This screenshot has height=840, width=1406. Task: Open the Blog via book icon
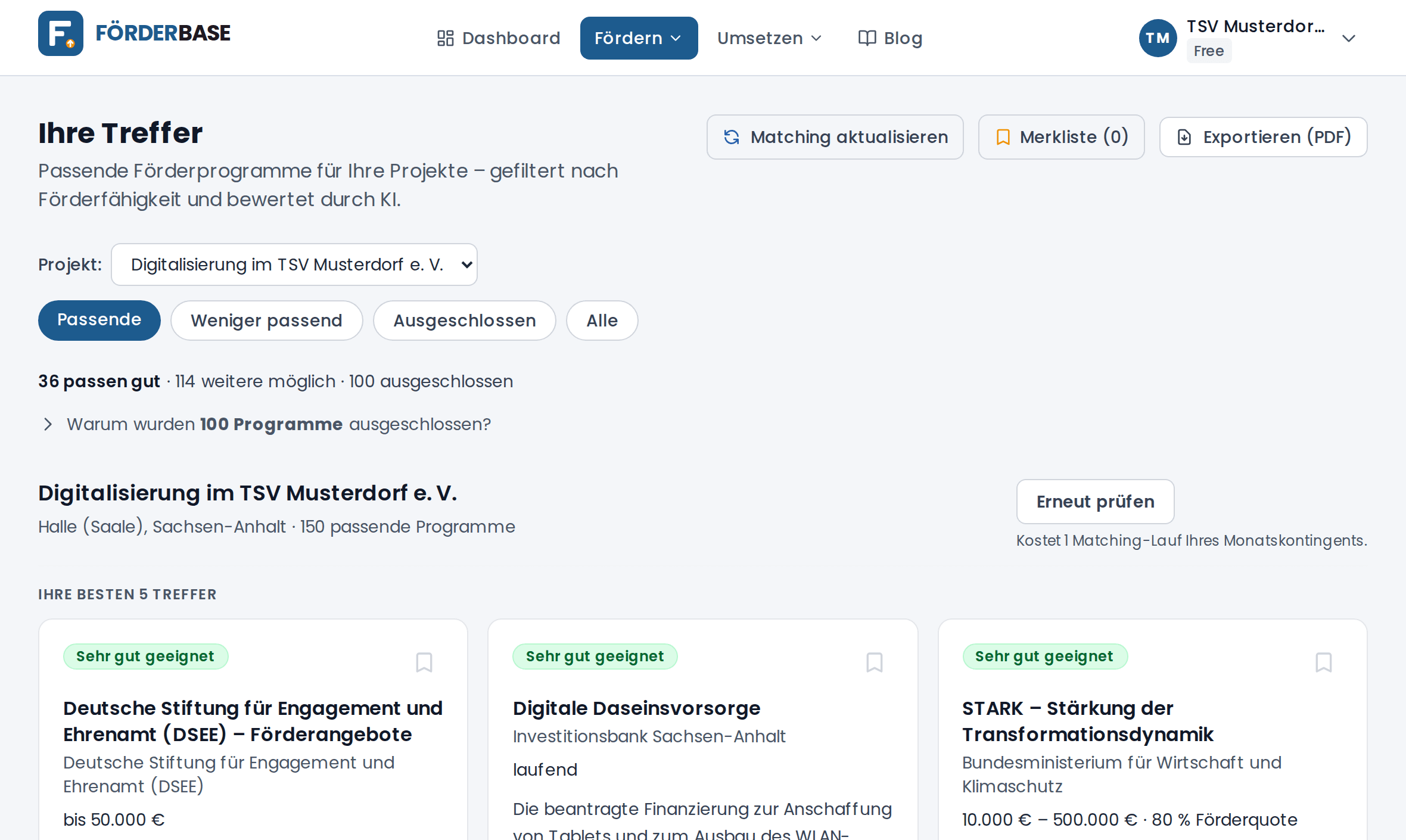[x=867, y=38]
